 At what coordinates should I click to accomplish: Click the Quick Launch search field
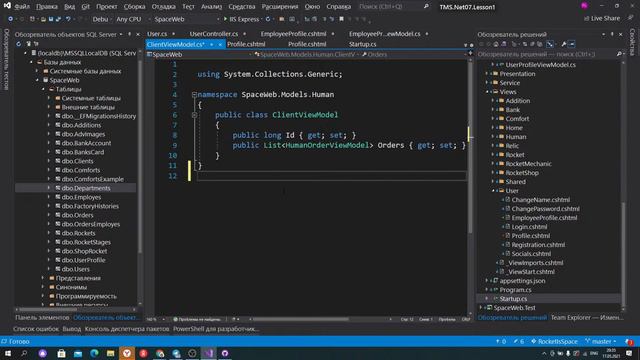tap(394, 7)
